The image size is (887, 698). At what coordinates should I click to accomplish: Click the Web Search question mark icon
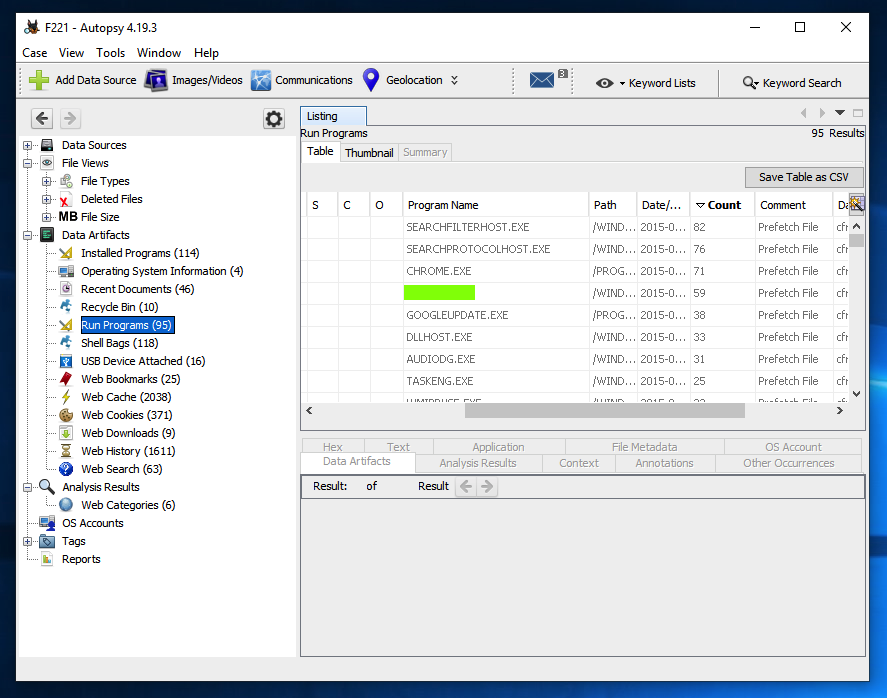[66, 469]
